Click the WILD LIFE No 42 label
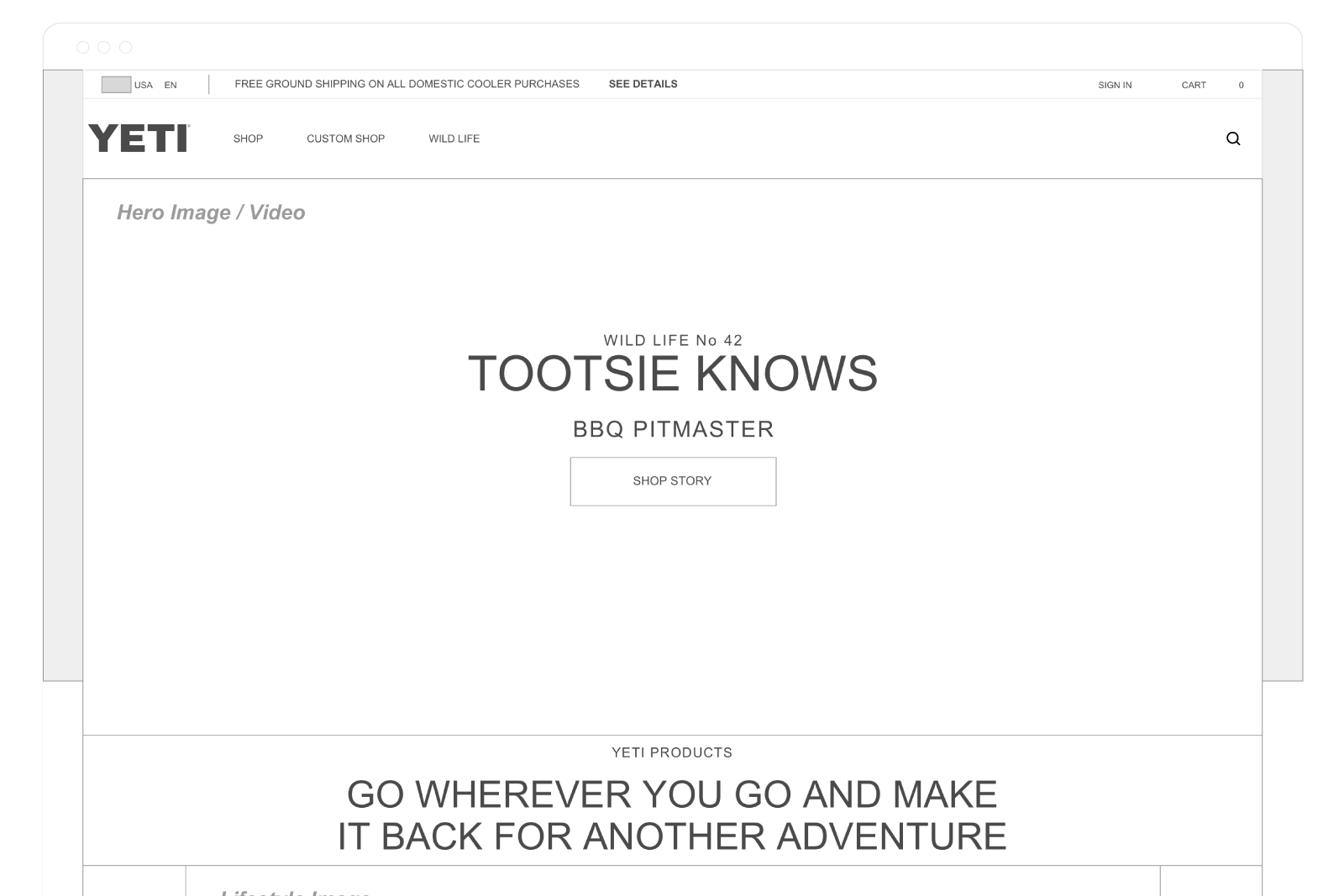Screen dimensions: 1344x896 point(673,340)
